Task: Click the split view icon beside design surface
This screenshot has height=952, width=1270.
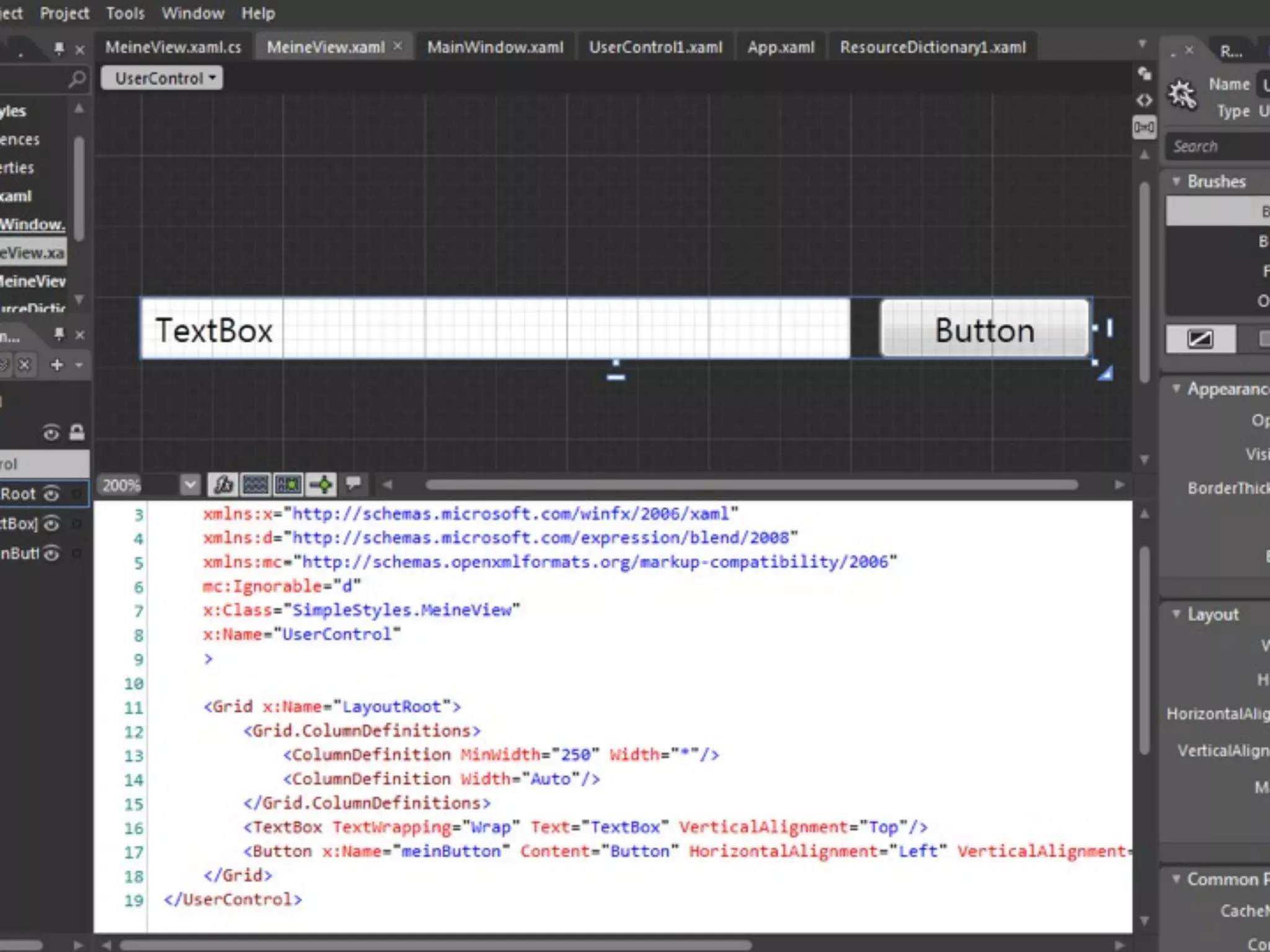Action: [x=1144, y=128]
